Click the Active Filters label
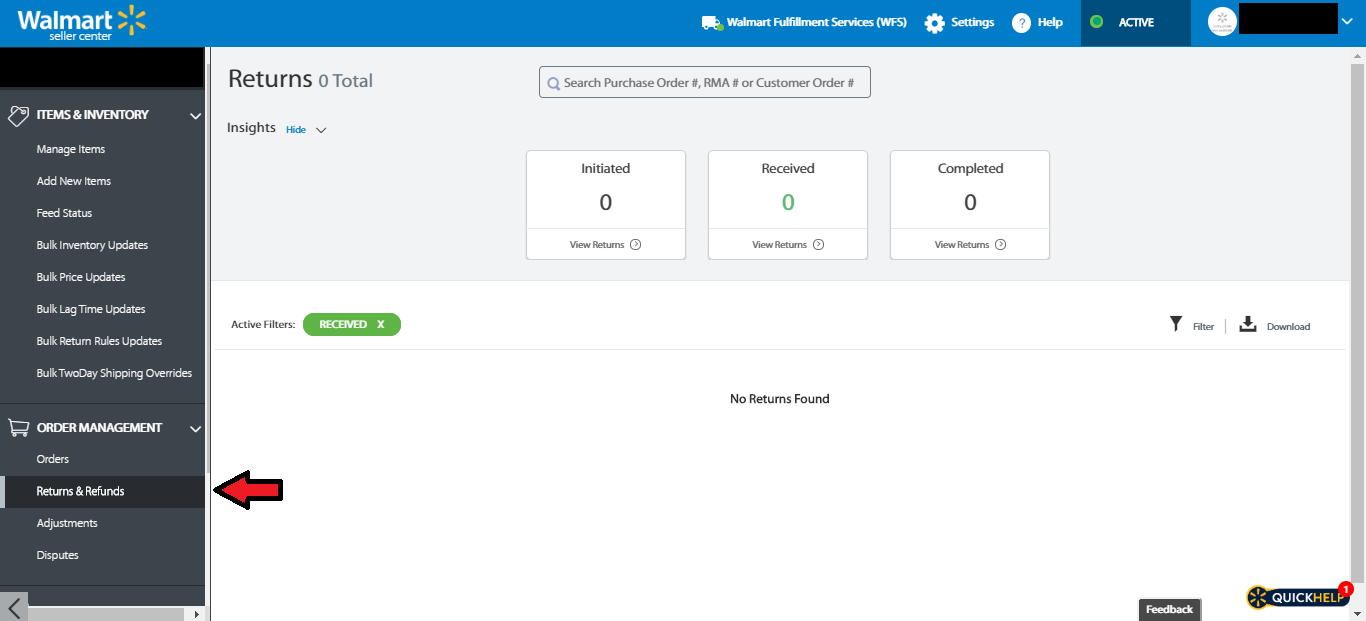 point(263,325)
